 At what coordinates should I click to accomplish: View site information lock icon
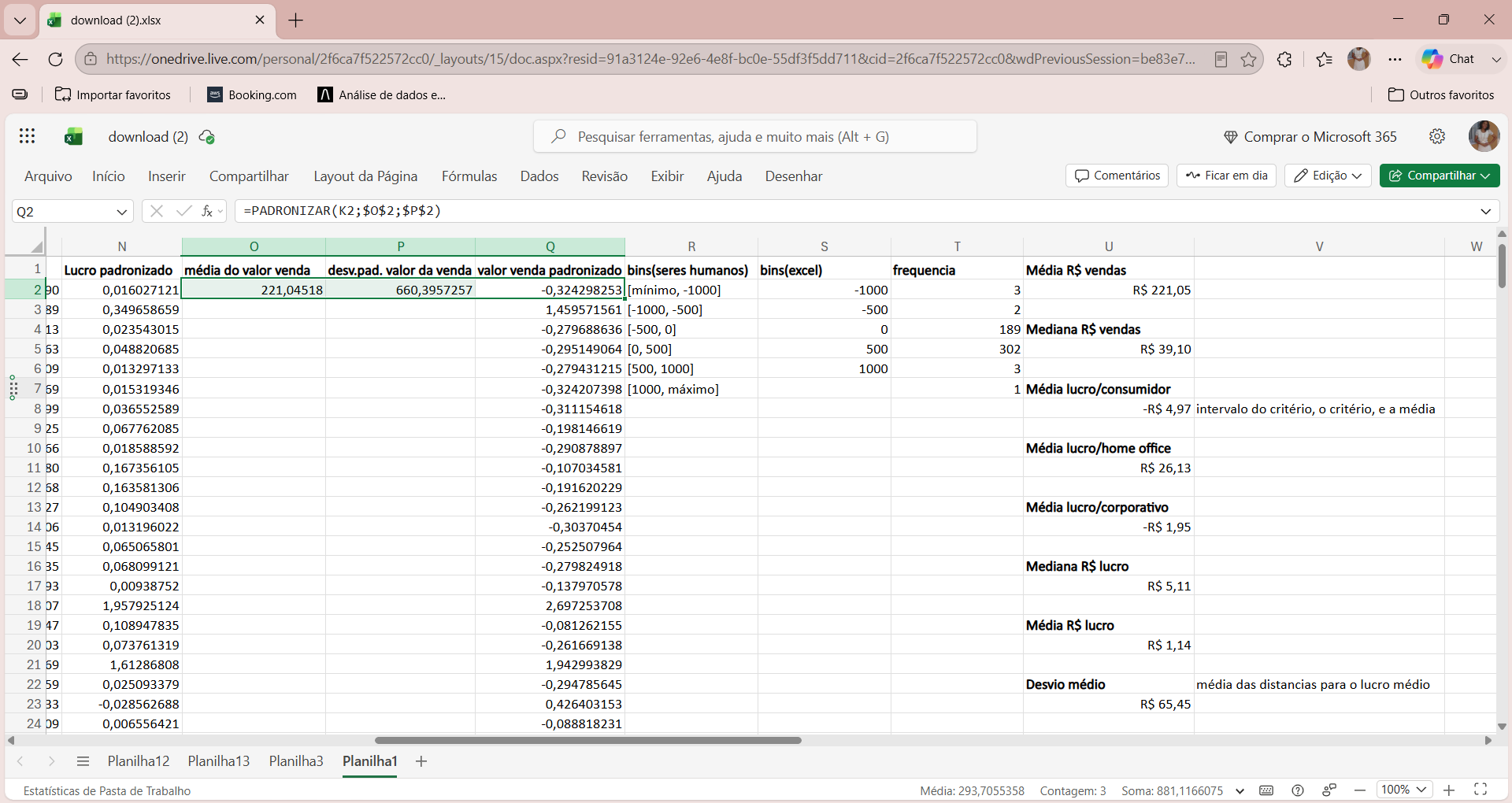pos(91,59)
